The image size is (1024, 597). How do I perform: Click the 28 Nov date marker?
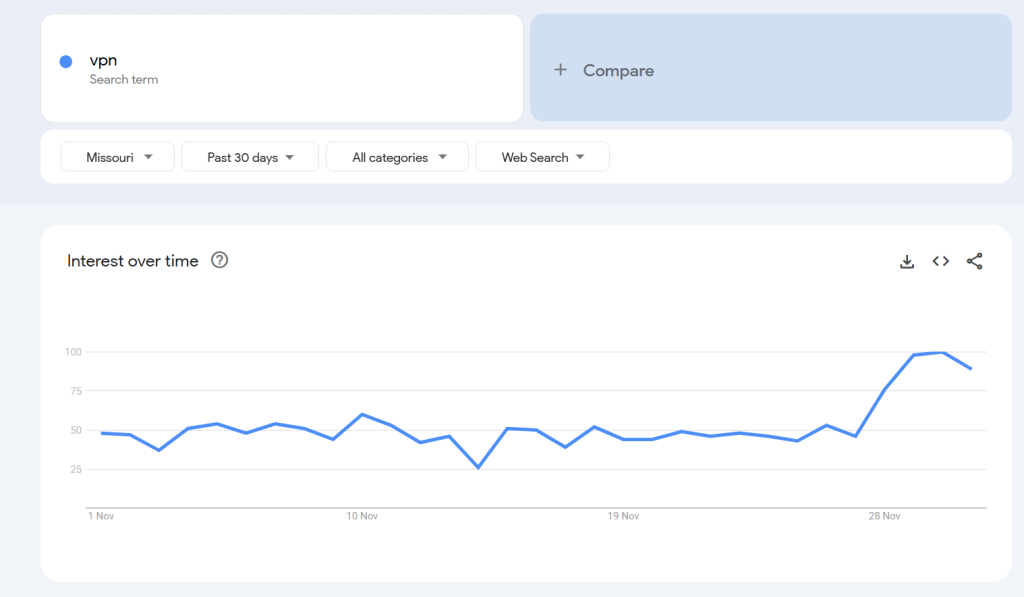[x=884, y=516]
